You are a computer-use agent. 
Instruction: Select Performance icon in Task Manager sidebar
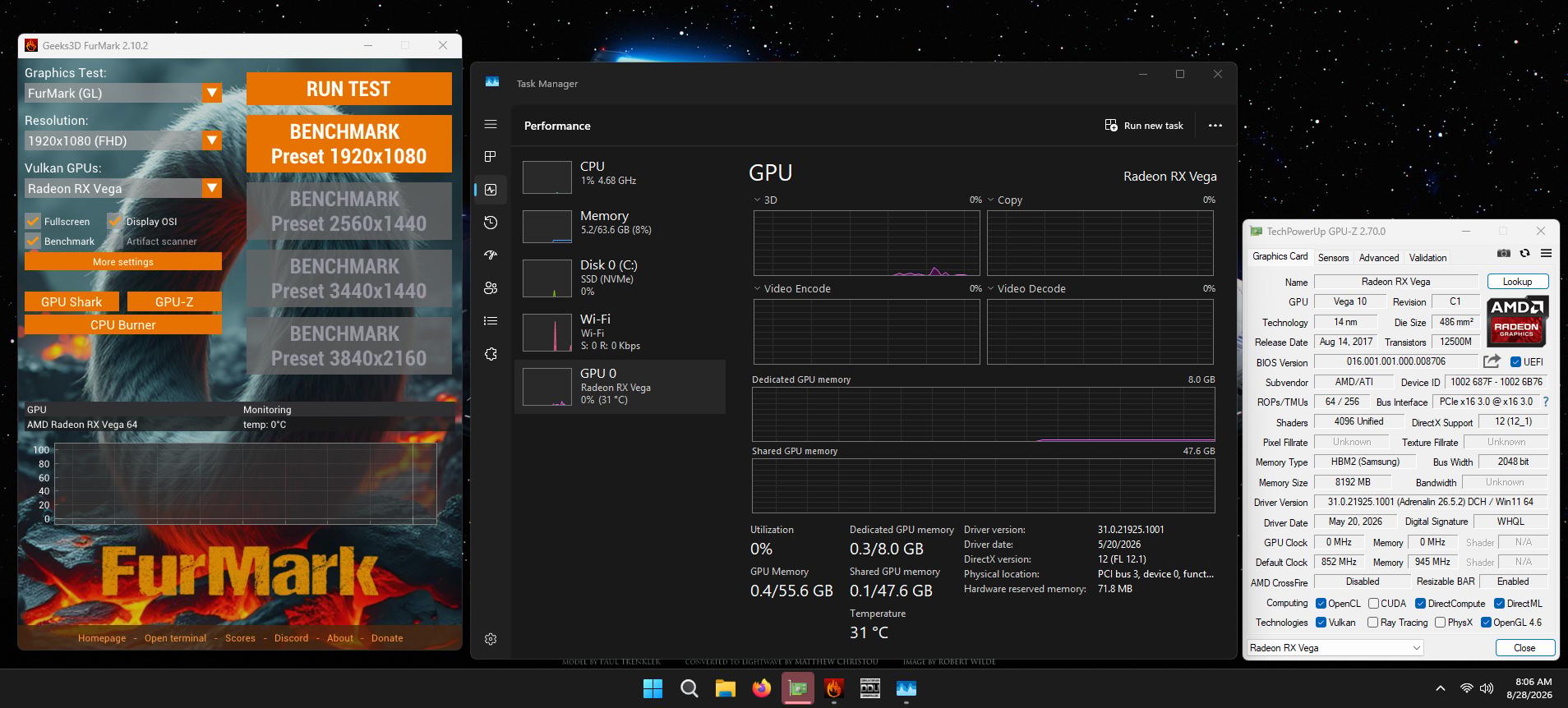[491, 190]
